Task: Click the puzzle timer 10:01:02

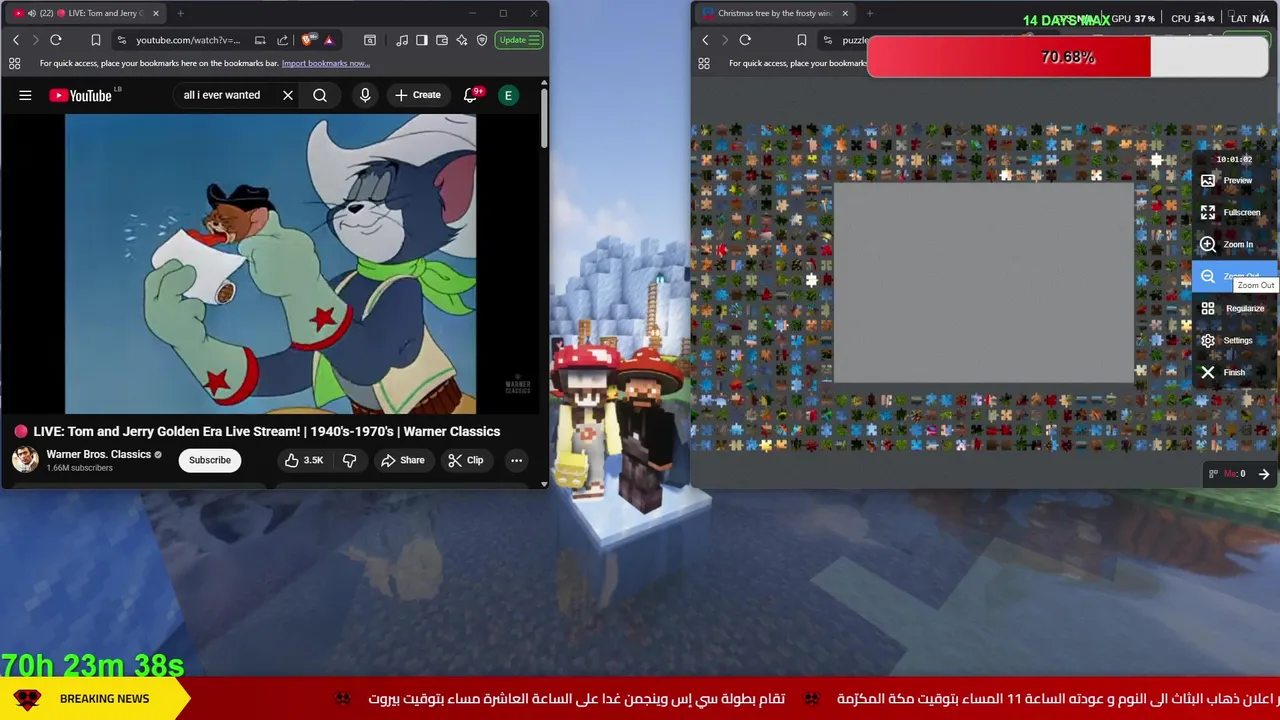Action: point(1234,159)
